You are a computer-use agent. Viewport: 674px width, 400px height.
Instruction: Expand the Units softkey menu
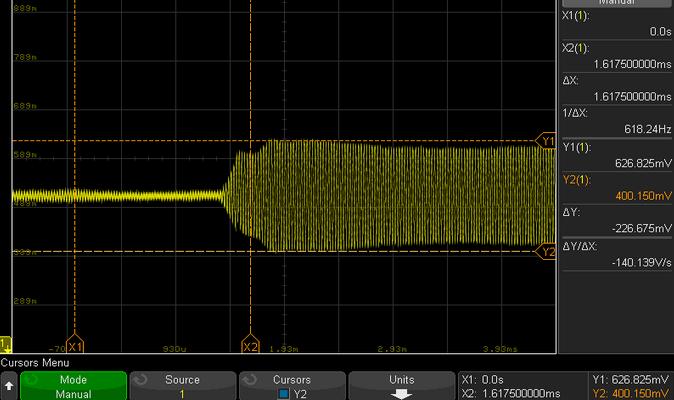click(x=401, y=386)
